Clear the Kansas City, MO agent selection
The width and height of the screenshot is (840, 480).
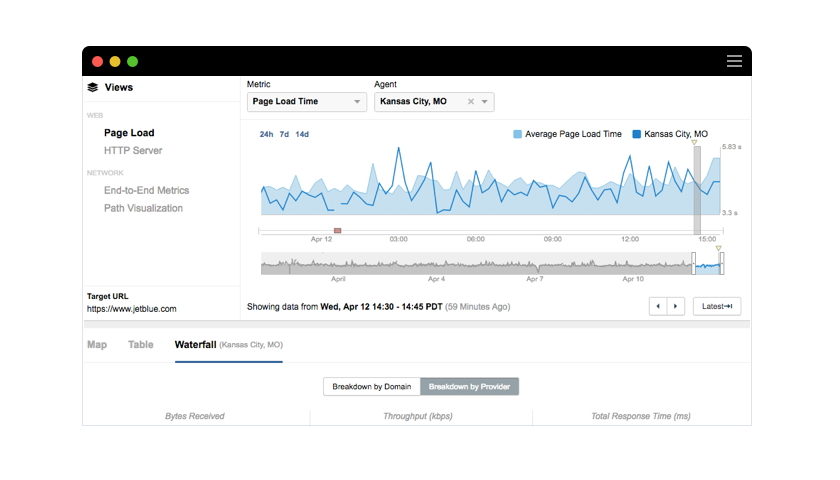coord(471,102)
